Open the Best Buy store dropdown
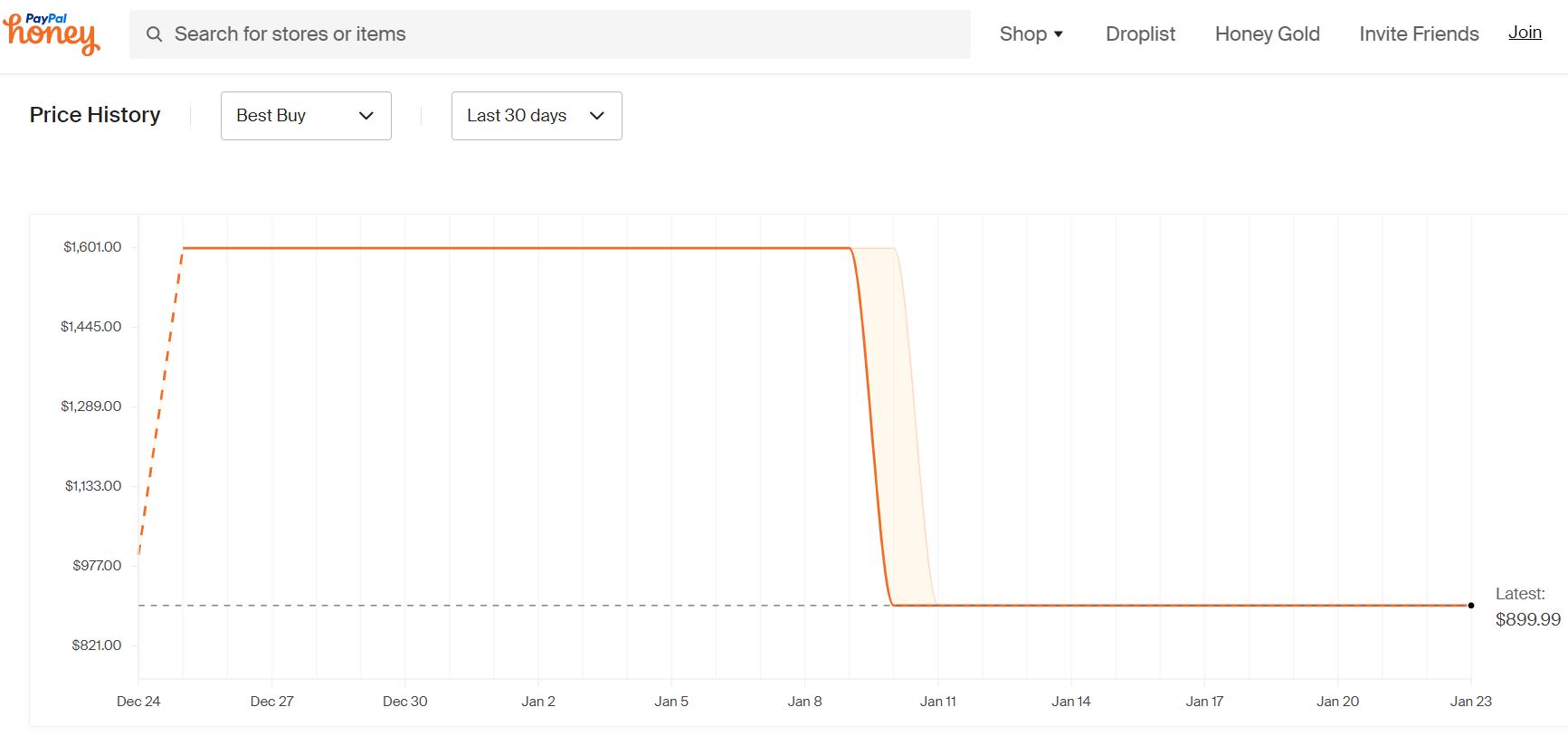The height and width of the screenshot is (736, 1568). coord(306,116)
